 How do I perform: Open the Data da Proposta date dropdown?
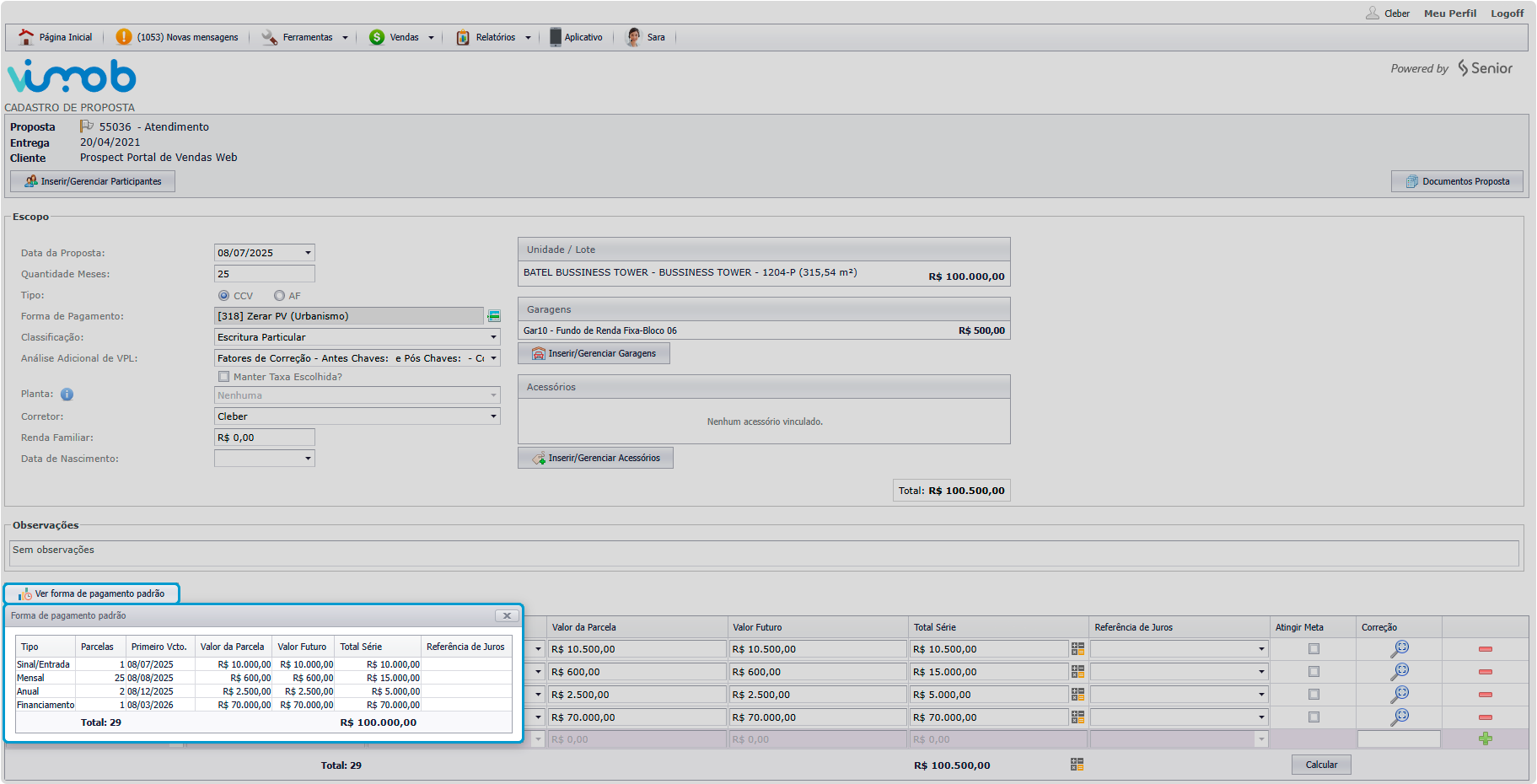(x=308, y=253)
